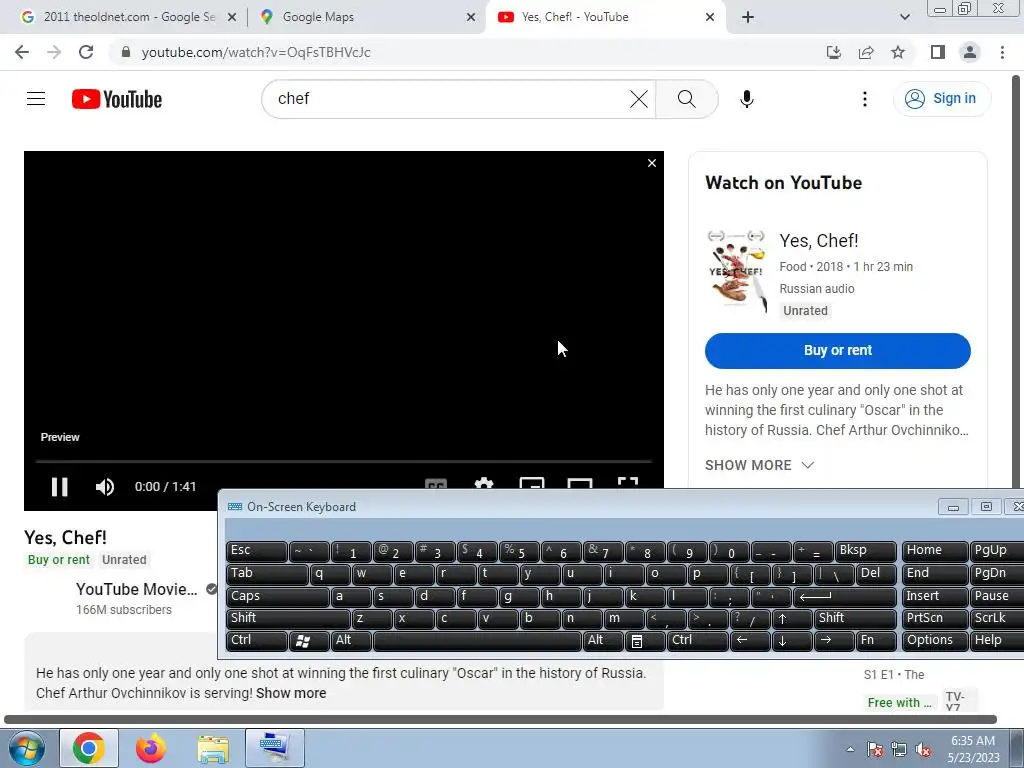Image resolution: width=1024 pixels, height=768 pixels.
Task: Click the space bar key
Action: [477, 641]
